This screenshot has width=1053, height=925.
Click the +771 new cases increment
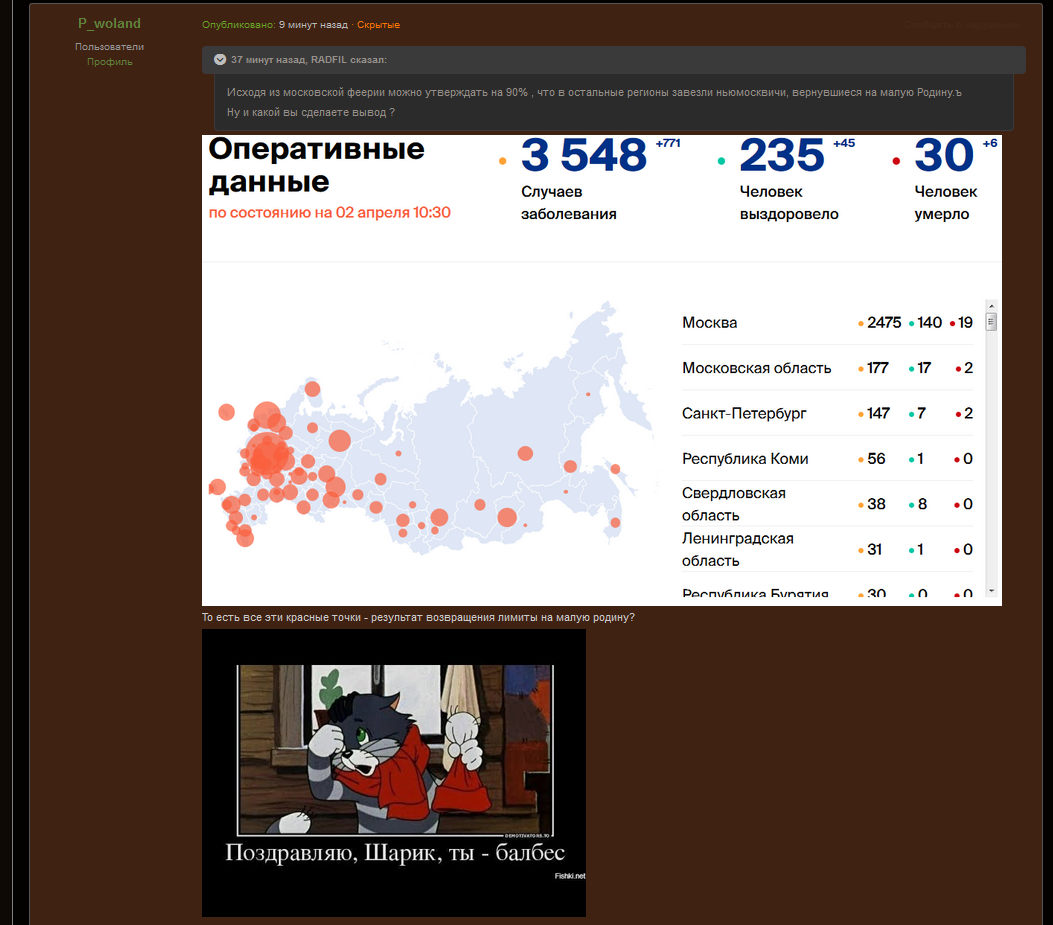tap(668, 143)
